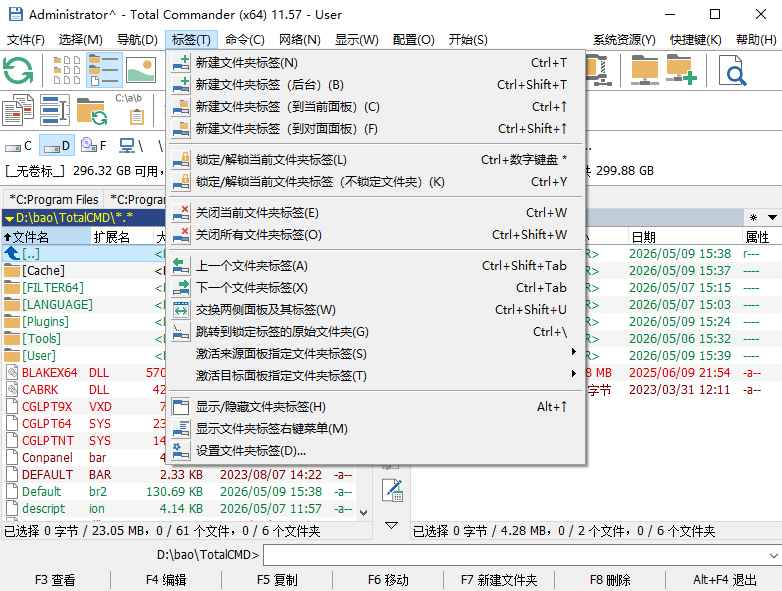Screen dimensions: 782x591
Task: Choose New folder tab in background entry
Action: coord(375,85)
